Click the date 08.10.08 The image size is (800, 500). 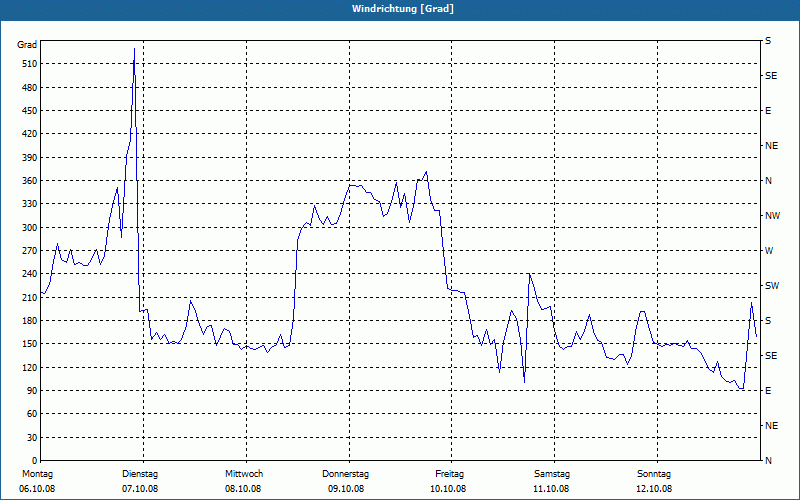pyautogui.click(x=243, y=489)
